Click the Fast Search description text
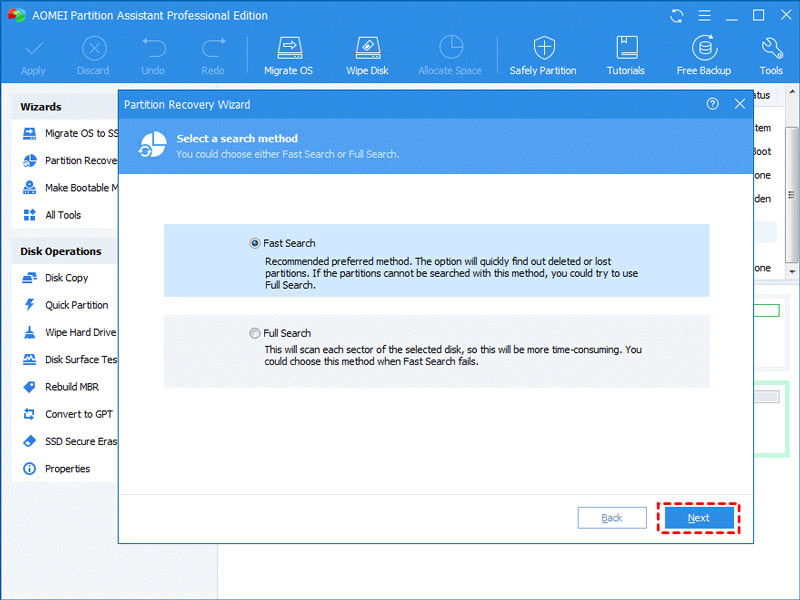 tap(452, 273)
